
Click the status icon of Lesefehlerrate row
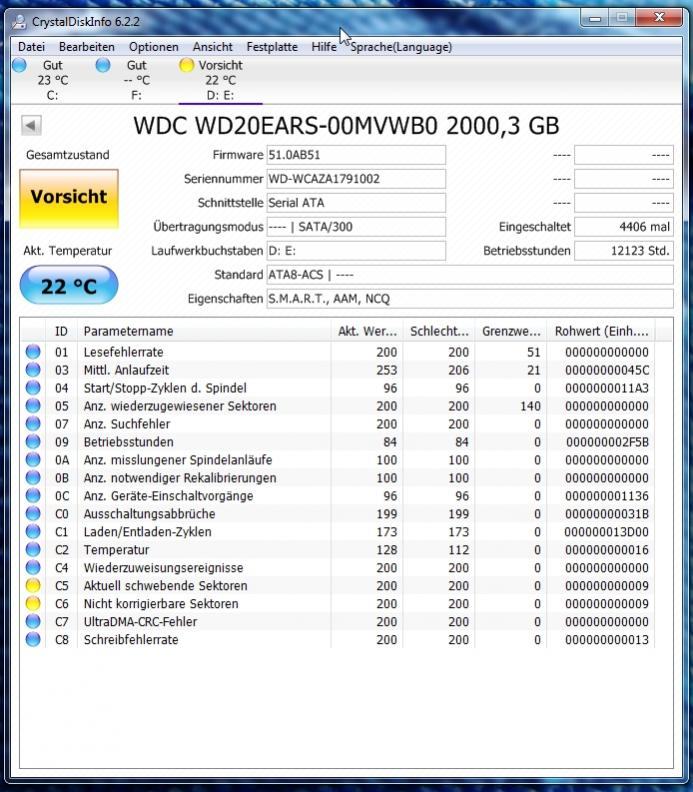[x=33, y=352]
